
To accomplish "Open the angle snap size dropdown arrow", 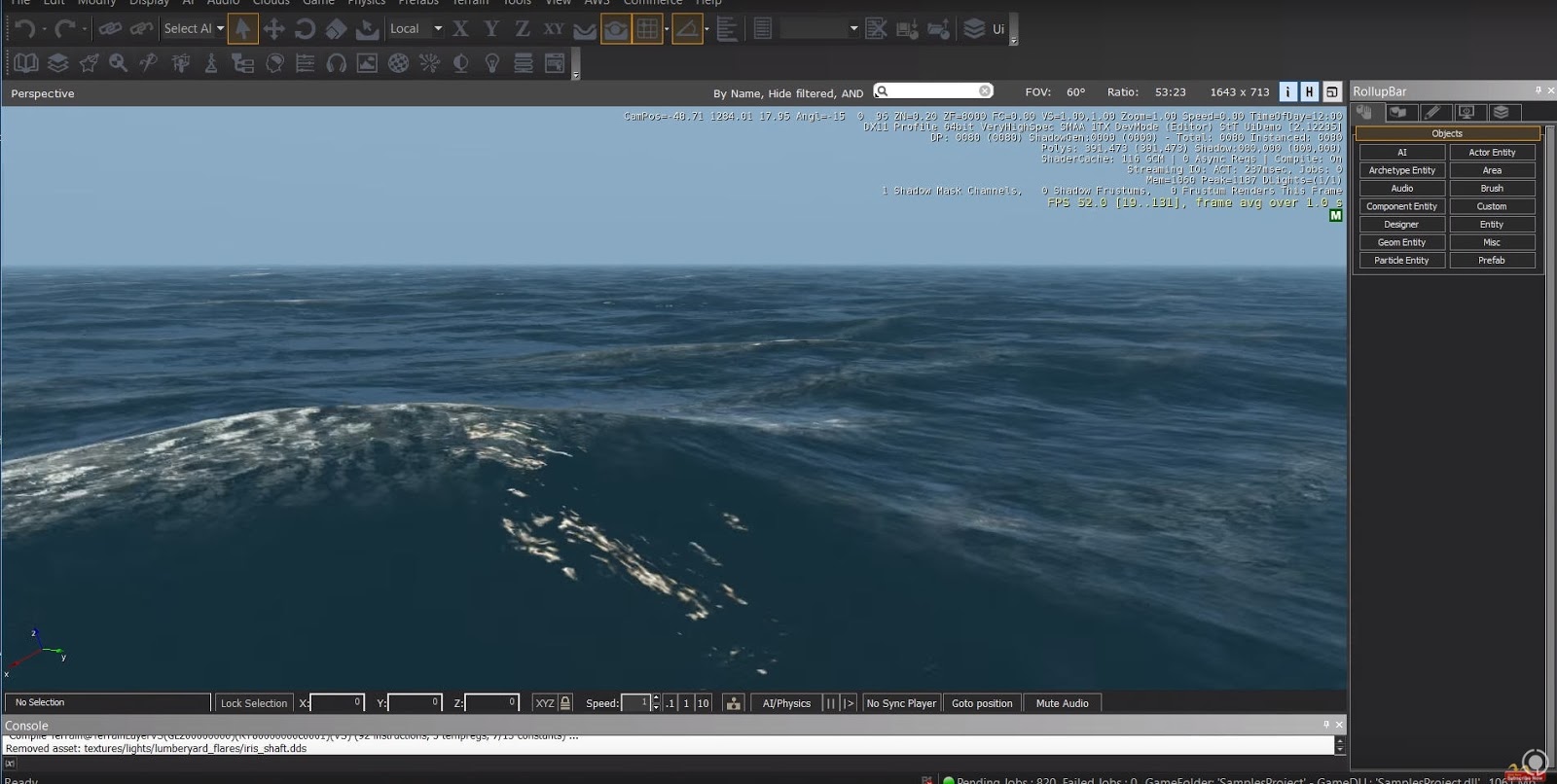I will click(706, 29).
